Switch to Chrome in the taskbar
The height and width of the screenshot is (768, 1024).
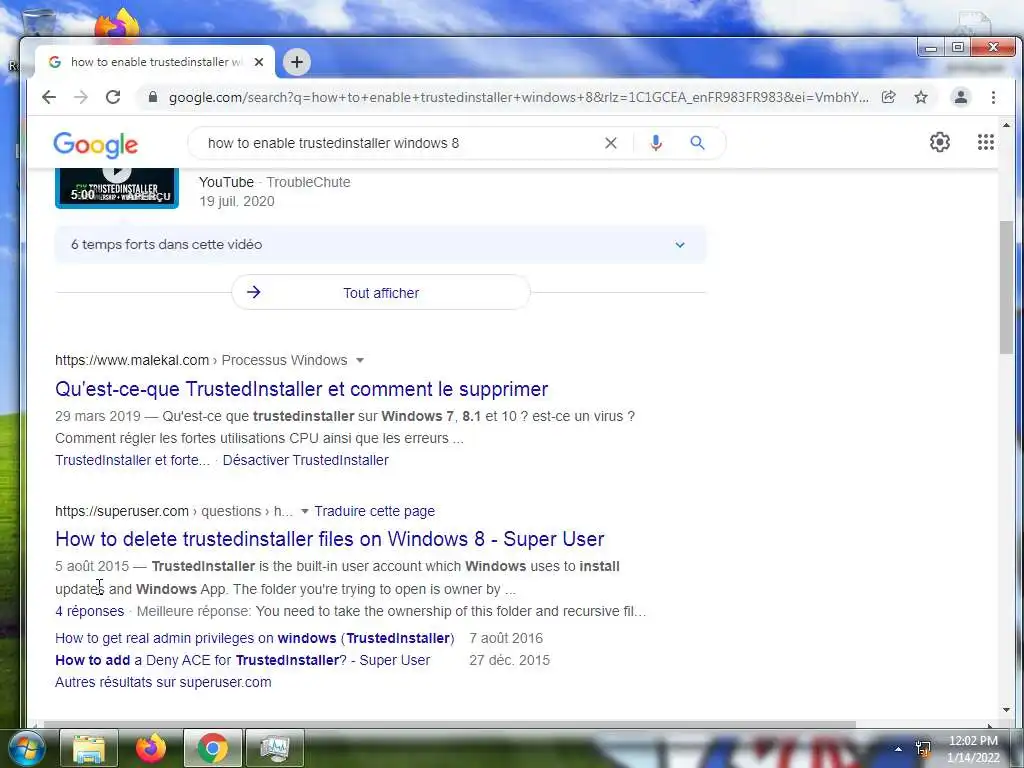pyautogui.click(x=213, y=748)
